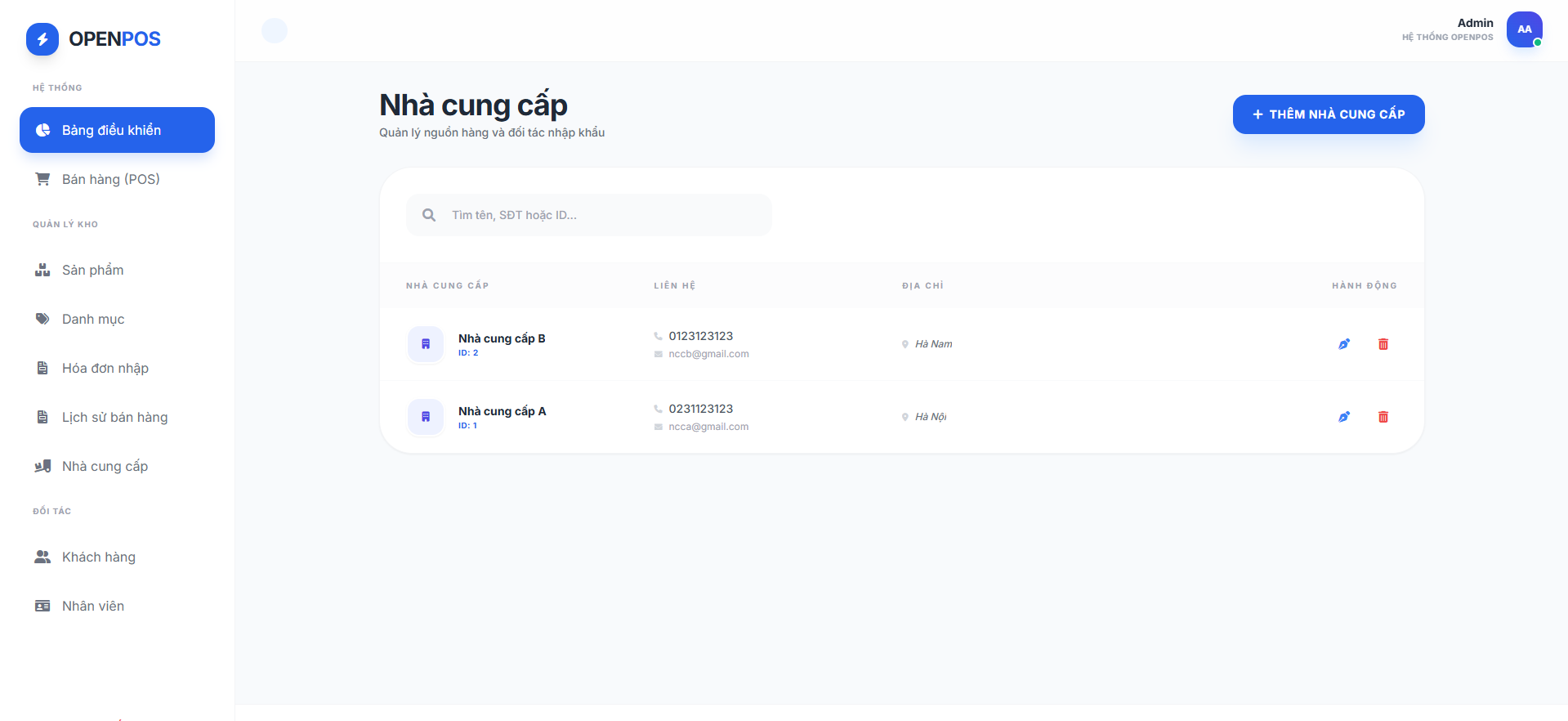
Task: Click the tags icon beside Danh mục
Action: [42, 319]
